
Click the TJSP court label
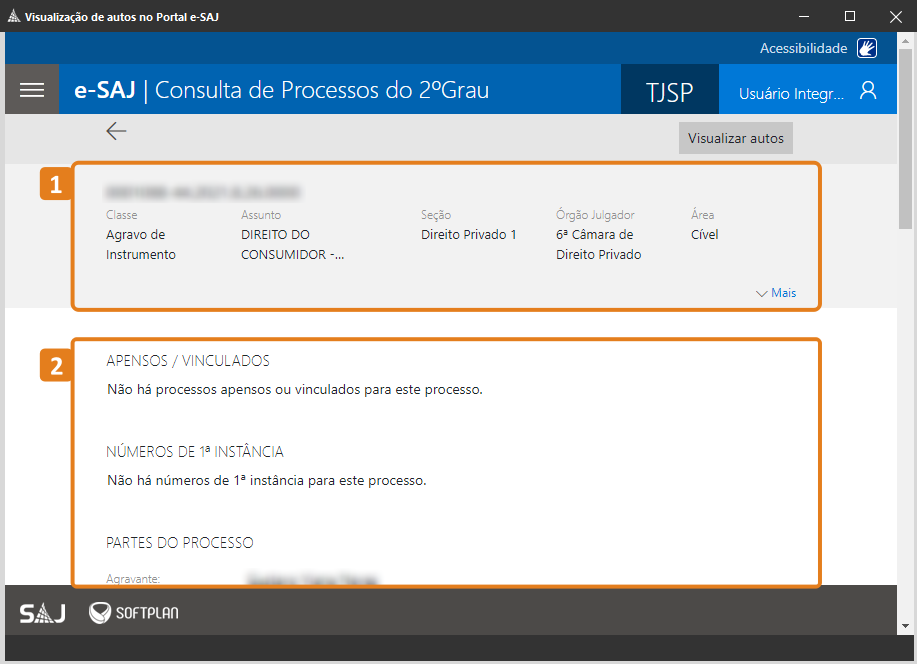(670, 90)
